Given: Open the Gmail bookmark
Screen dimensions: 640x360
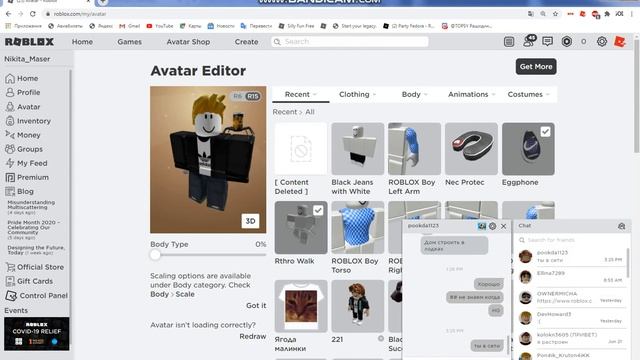Looking at the screenshot, I should click(x=129, y=26).
